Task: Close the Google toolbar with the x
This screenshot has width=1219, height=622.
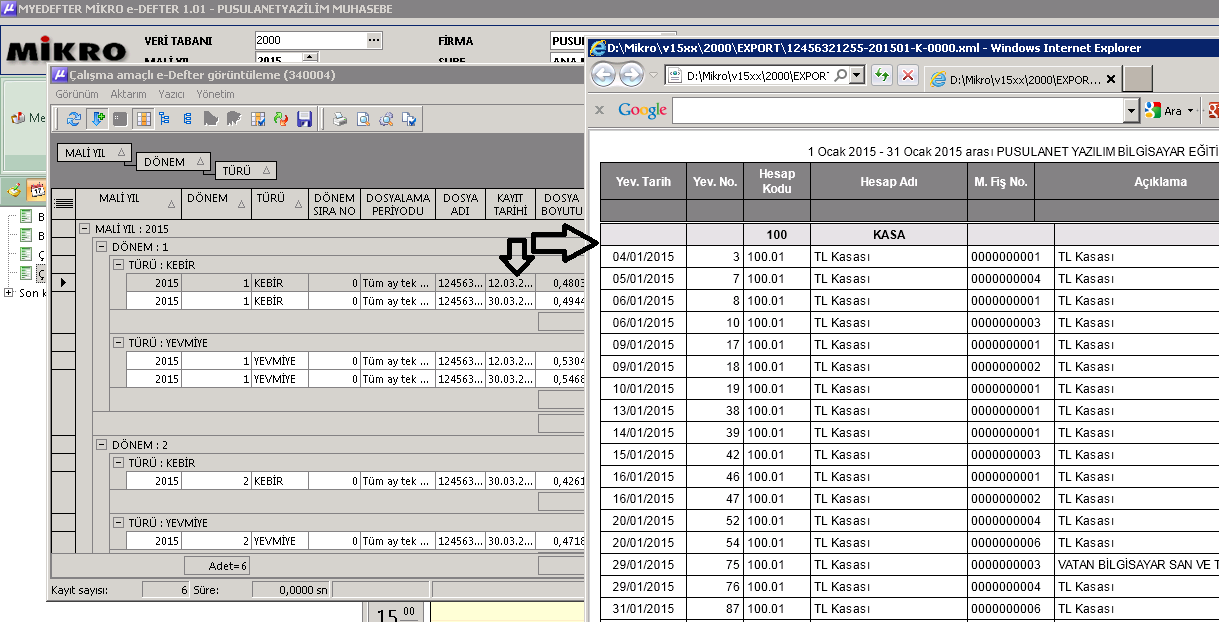Action: coord(599,110)
